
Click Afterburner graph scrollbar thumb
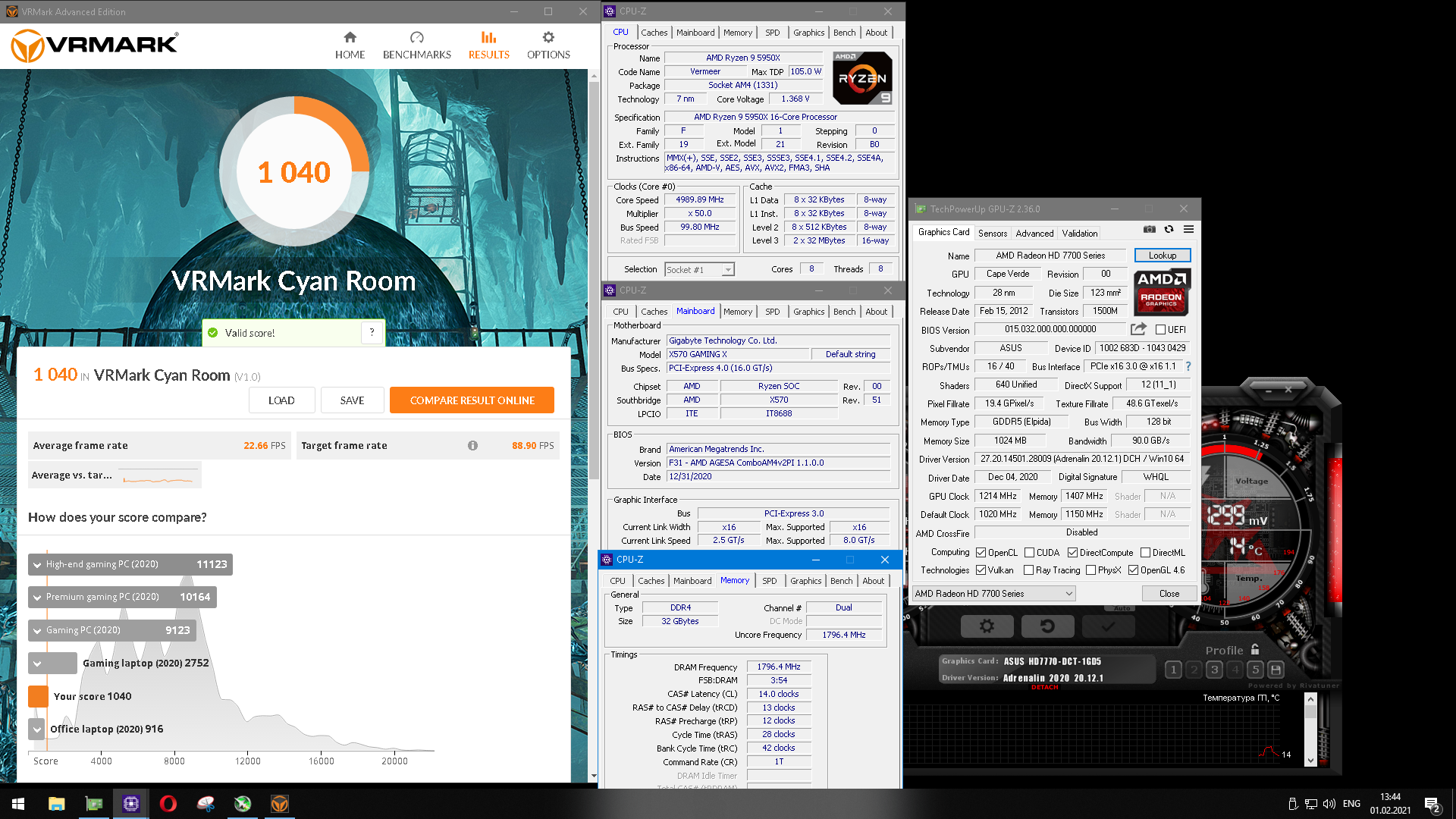[1310, 713]
